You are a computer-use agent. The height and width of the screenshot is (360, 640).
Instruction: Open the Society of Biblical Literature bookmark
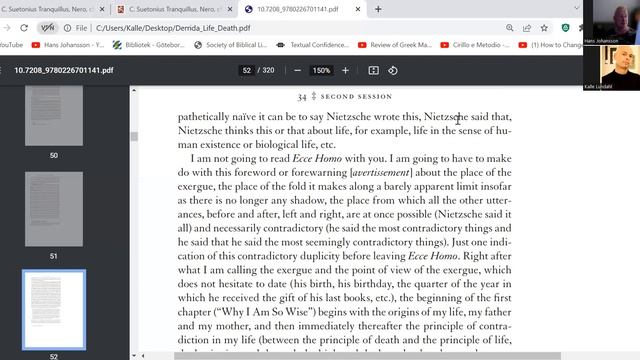coord(231,45)
